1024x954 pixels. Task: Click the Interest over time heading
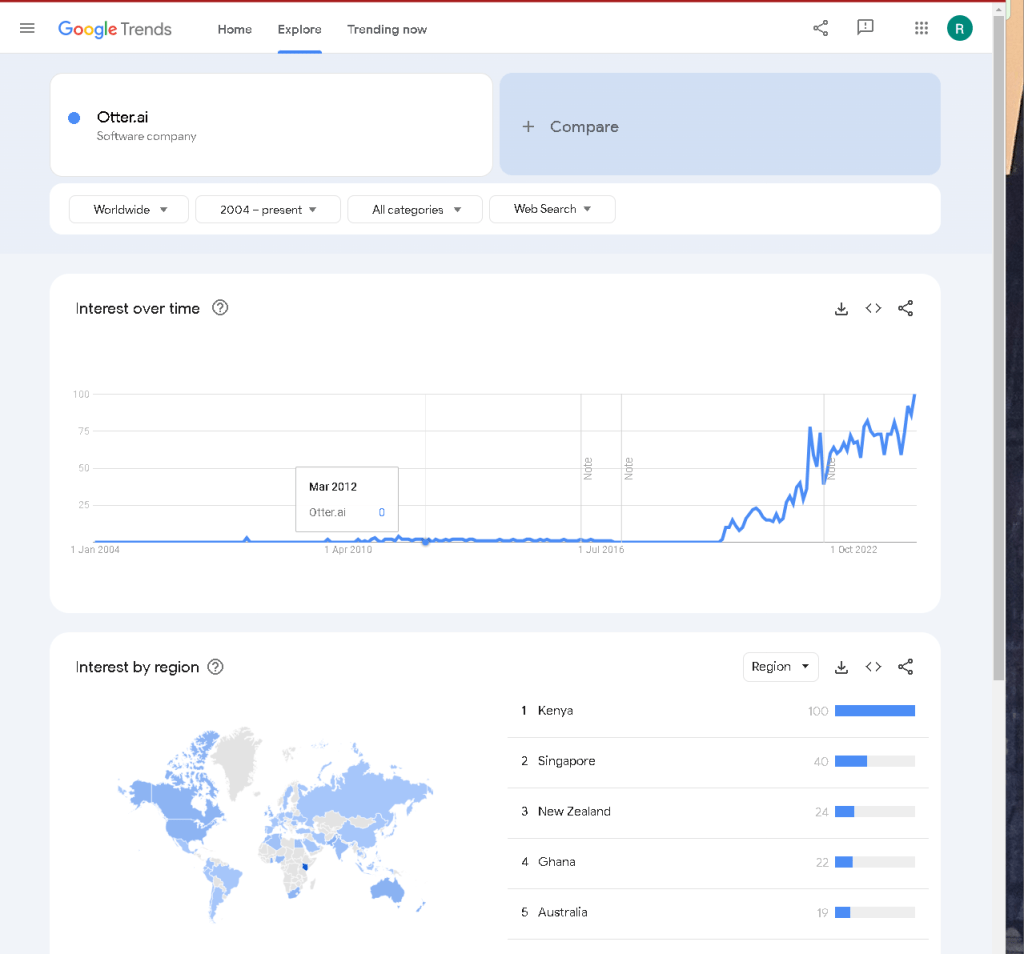click(x=138, y=308)
